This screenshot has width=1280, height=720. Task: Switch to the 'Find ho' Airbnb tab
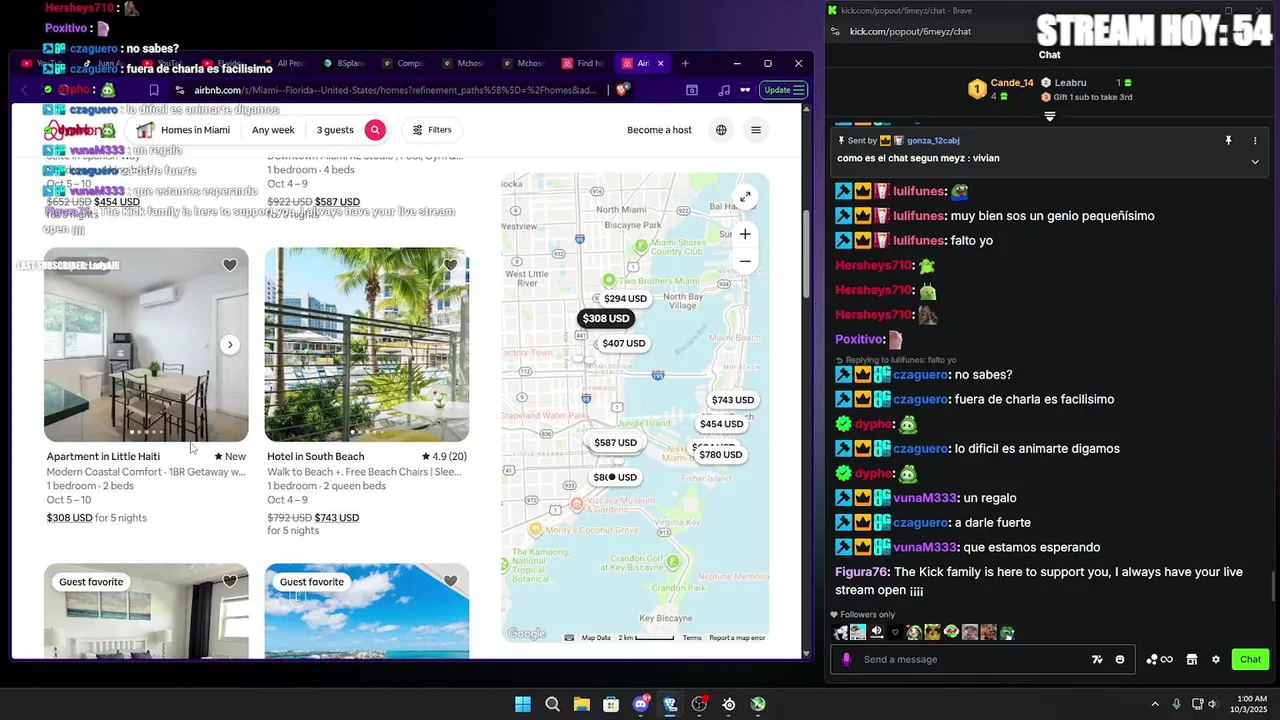[x=585, y=63]
